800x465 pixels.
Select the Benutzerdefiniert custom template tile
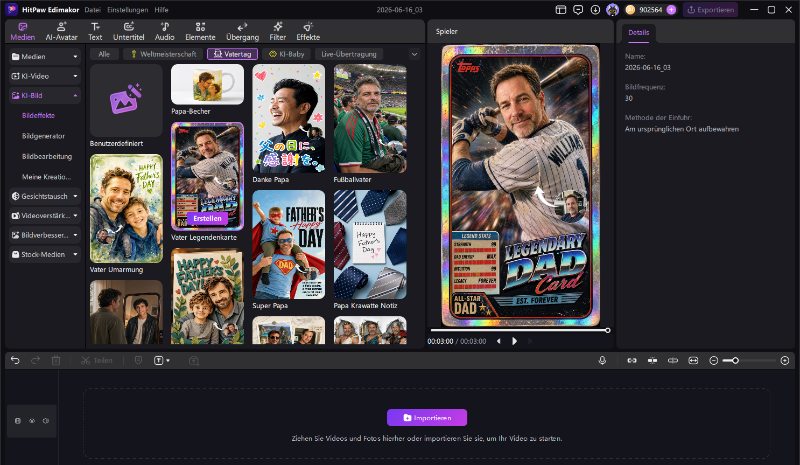tap(126, 100)
